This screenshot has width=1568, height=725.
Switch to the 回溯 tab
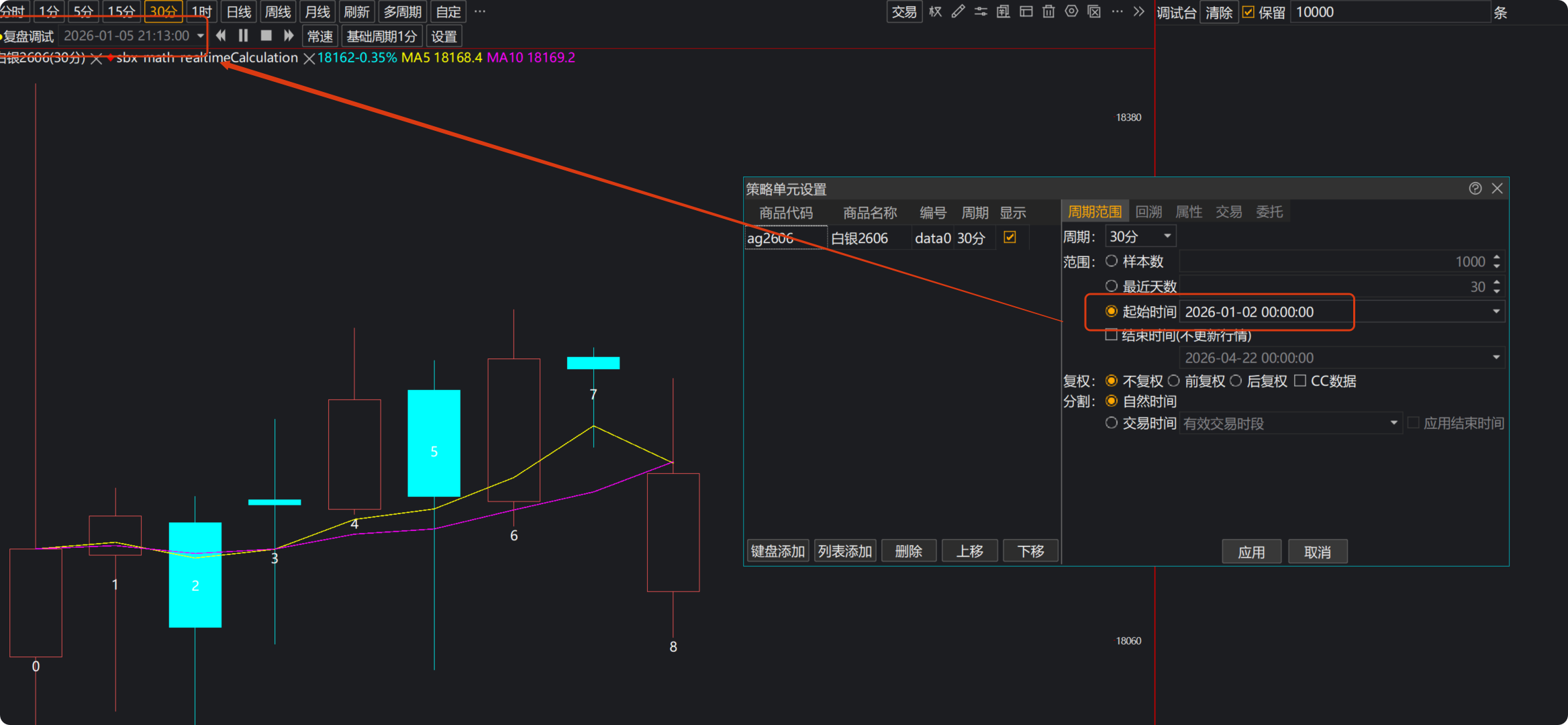tap(1148, 212)
